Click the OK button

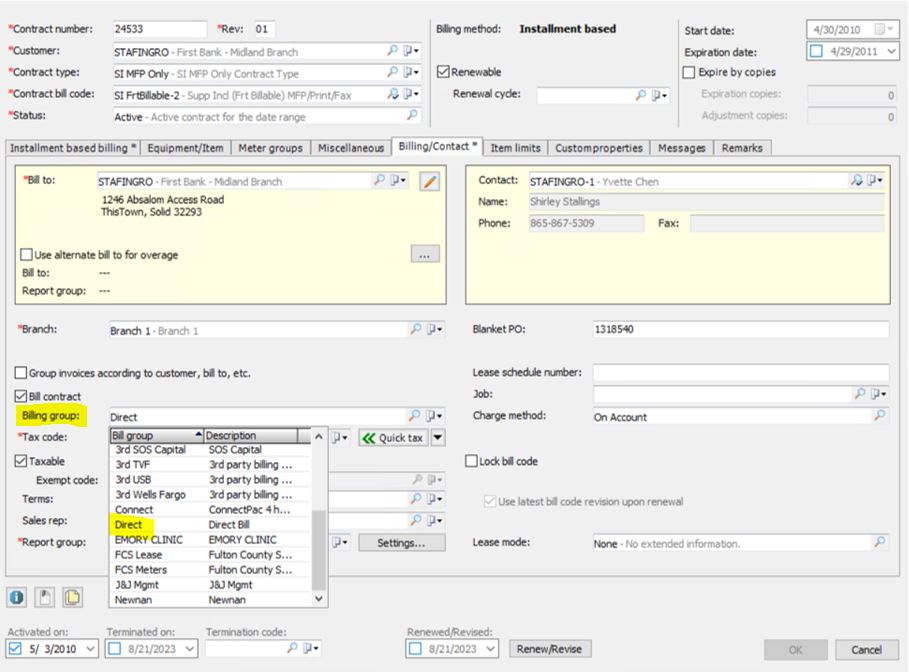click(x=795, y=650)
